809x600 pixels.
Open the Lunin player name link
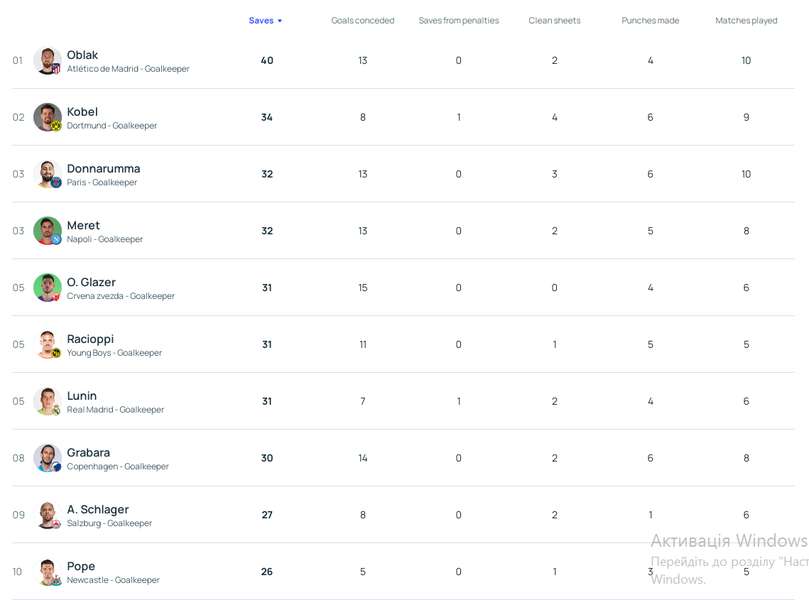tap(82, 396)
